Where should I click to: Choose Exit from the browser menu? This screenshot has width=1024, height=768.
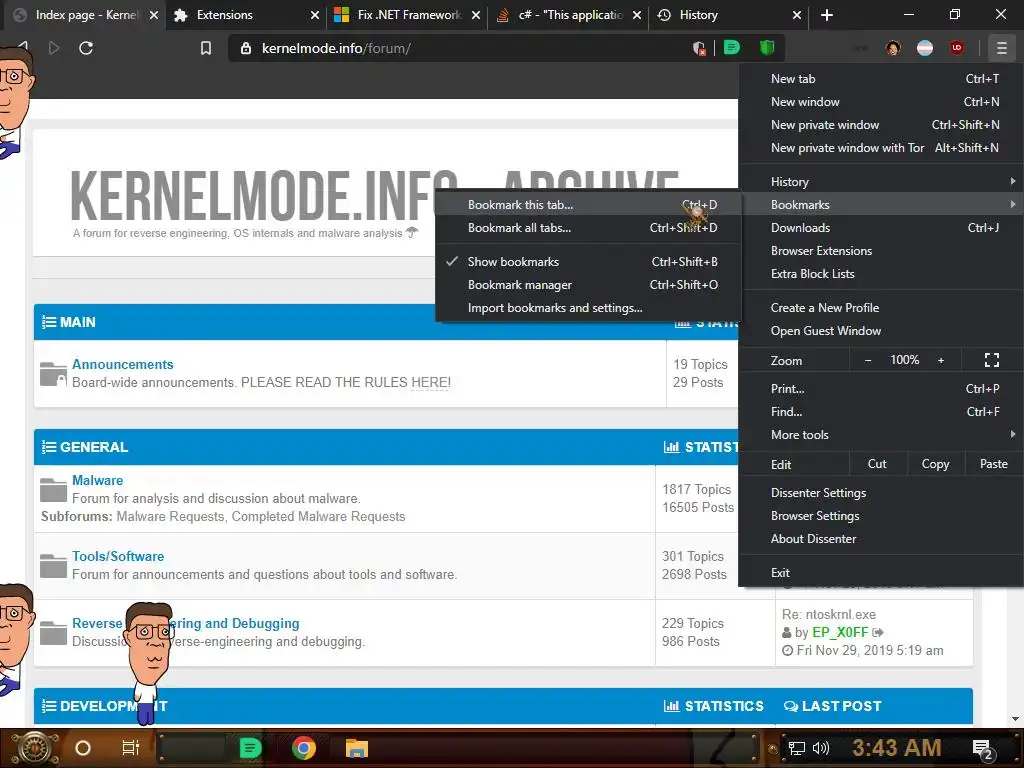tap(881, 572)
